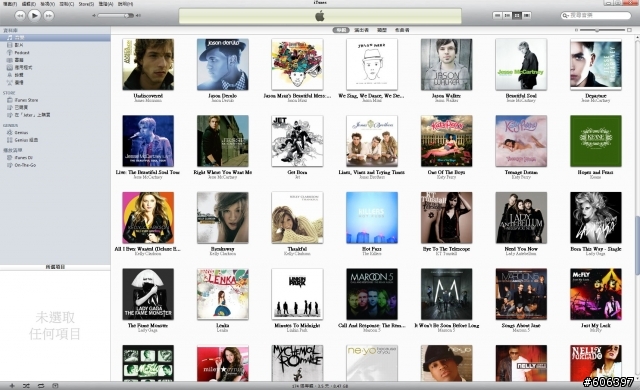The image size is (640, 390).
Task: Open the Store(S) menu
Action: pos(86,4)
